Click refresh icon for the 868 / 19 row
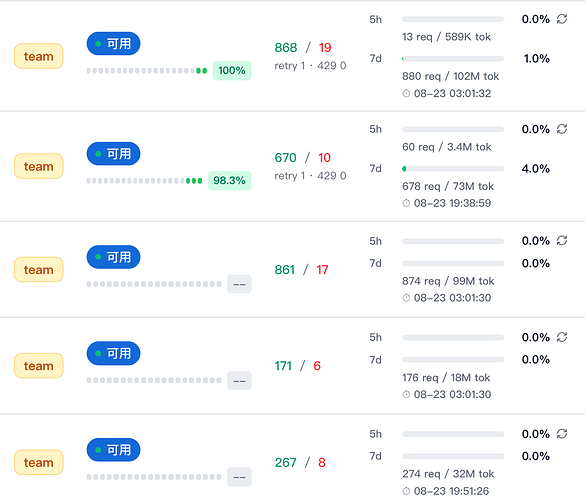The width and height of the screenshot is (585, 500). click(x=562, y=19)
